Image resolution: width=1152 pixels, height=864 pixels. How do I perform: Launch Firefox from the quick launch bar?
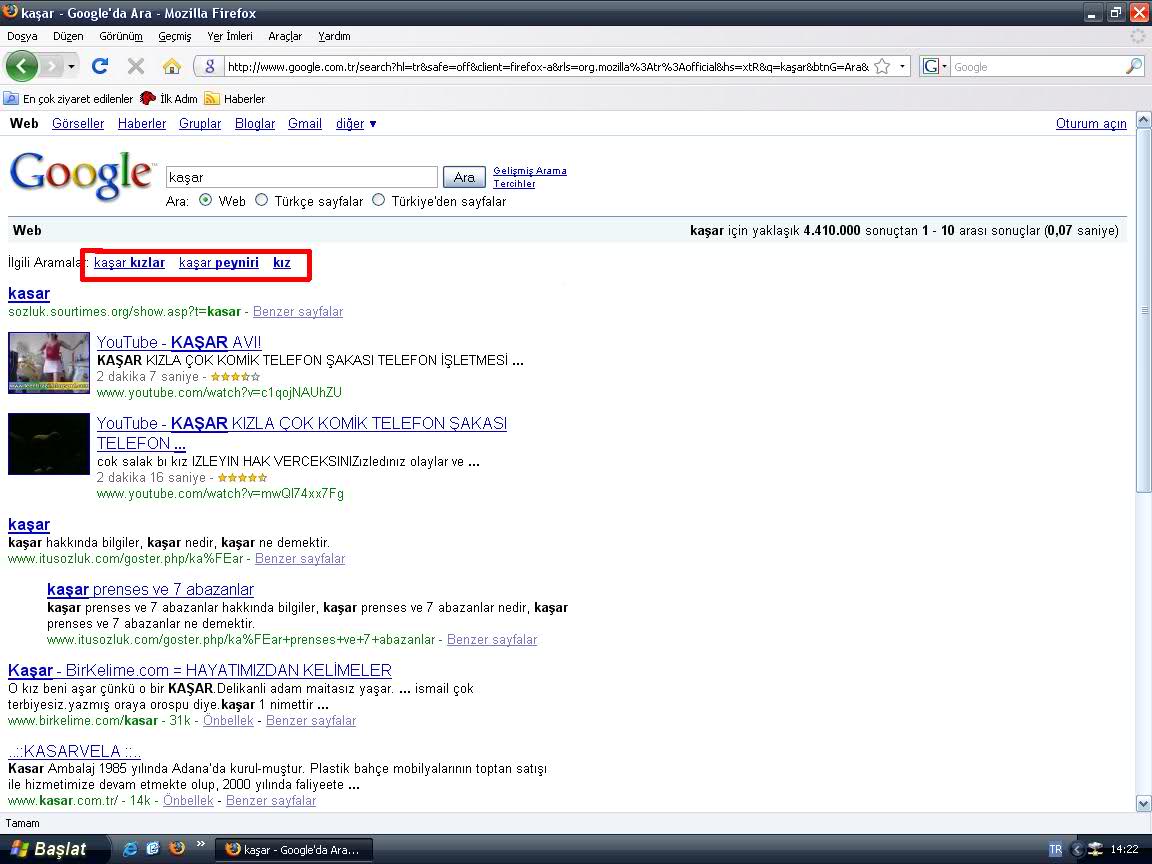[176, 849]
